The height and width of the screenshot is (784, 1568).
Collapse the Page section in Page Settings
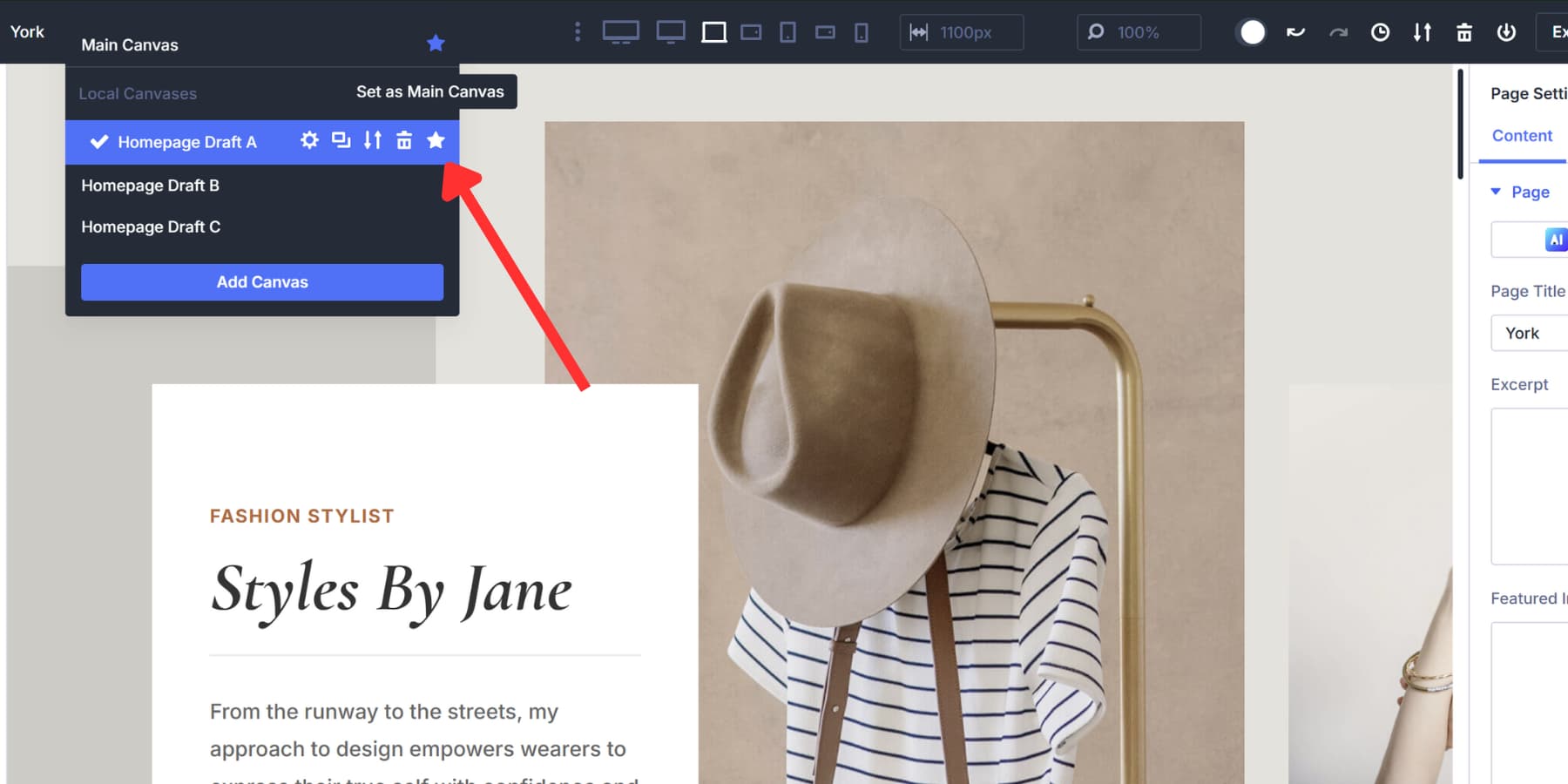pos(1496,192)
